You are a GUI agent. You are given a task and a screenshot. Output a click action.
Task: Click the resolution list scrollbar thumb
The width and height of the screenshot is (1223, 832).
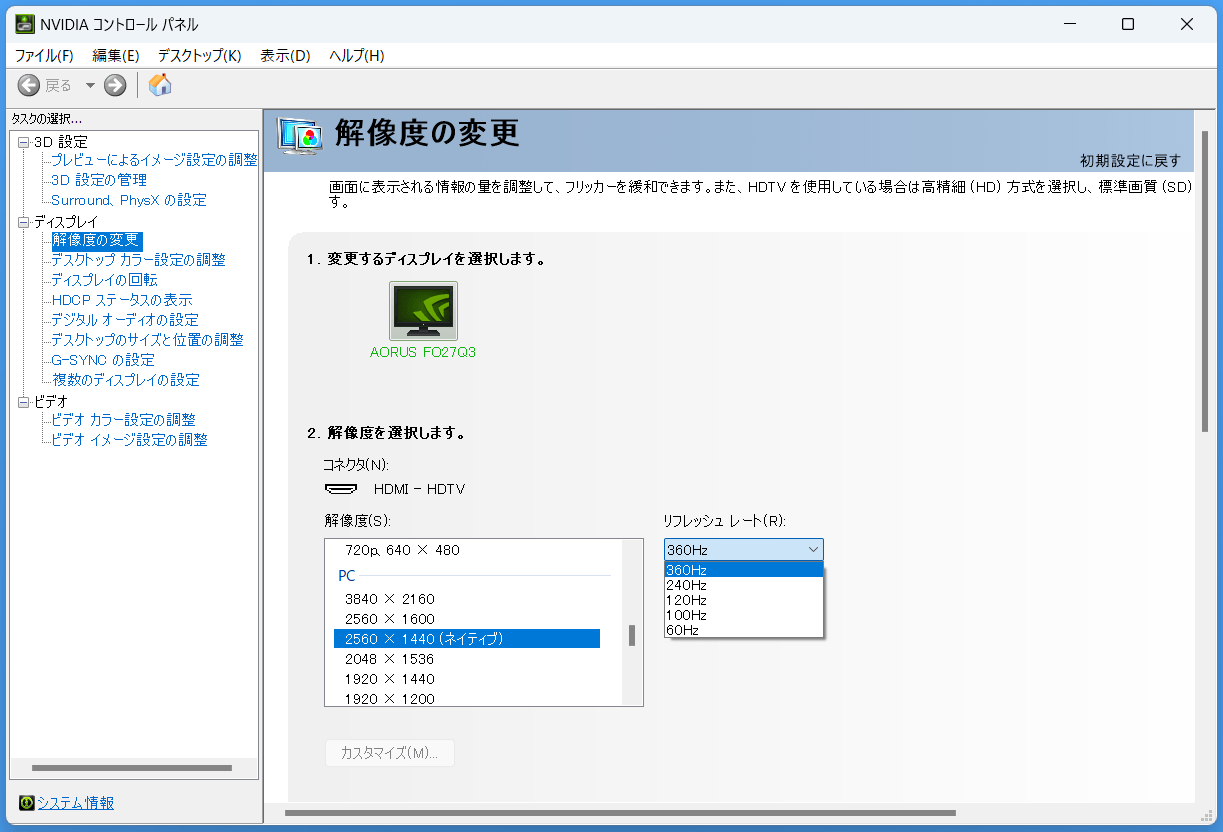pyautogui.click(x=632, y=635)
